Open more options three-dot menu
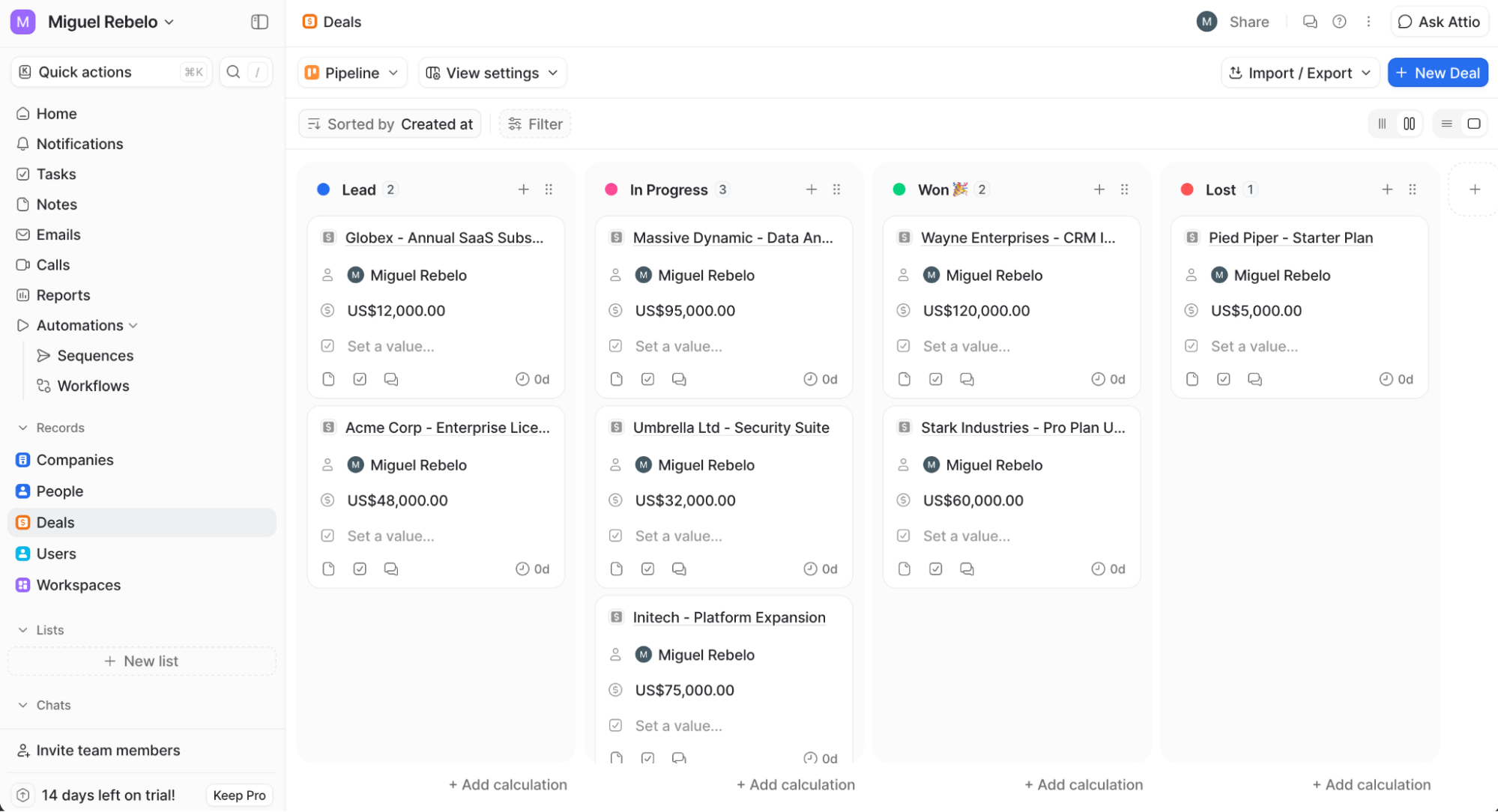This screenshot has width=1498, height=812. [1368, 22]
